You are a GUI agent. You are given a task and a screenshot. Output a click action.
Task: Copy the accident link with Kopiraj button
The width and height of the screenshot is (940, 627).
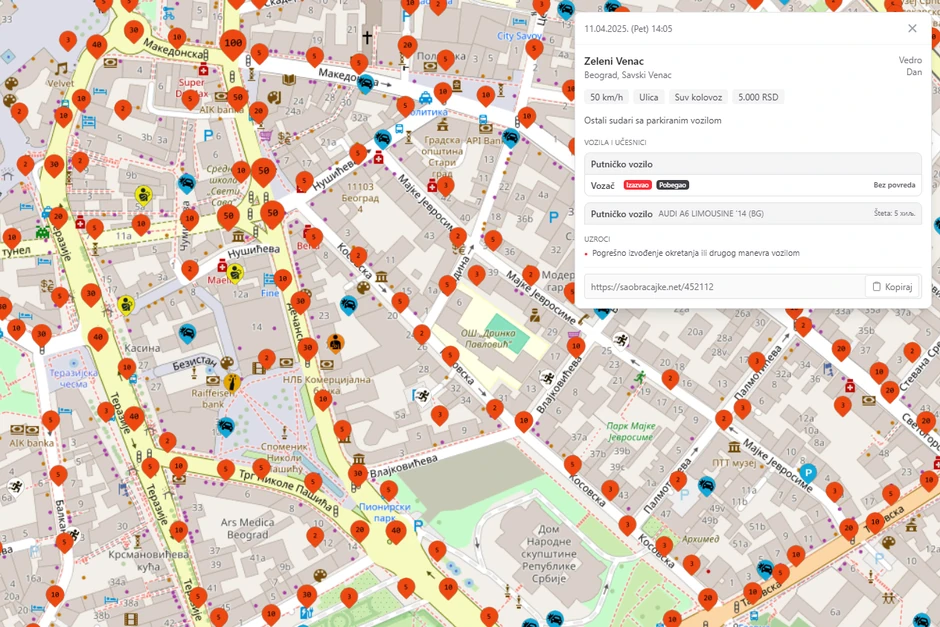[x=893, y=287]
